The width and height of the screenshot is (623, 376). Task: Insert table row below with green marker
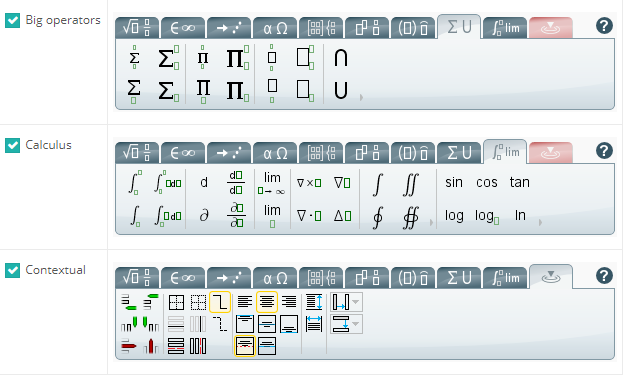tap(129, 302)
